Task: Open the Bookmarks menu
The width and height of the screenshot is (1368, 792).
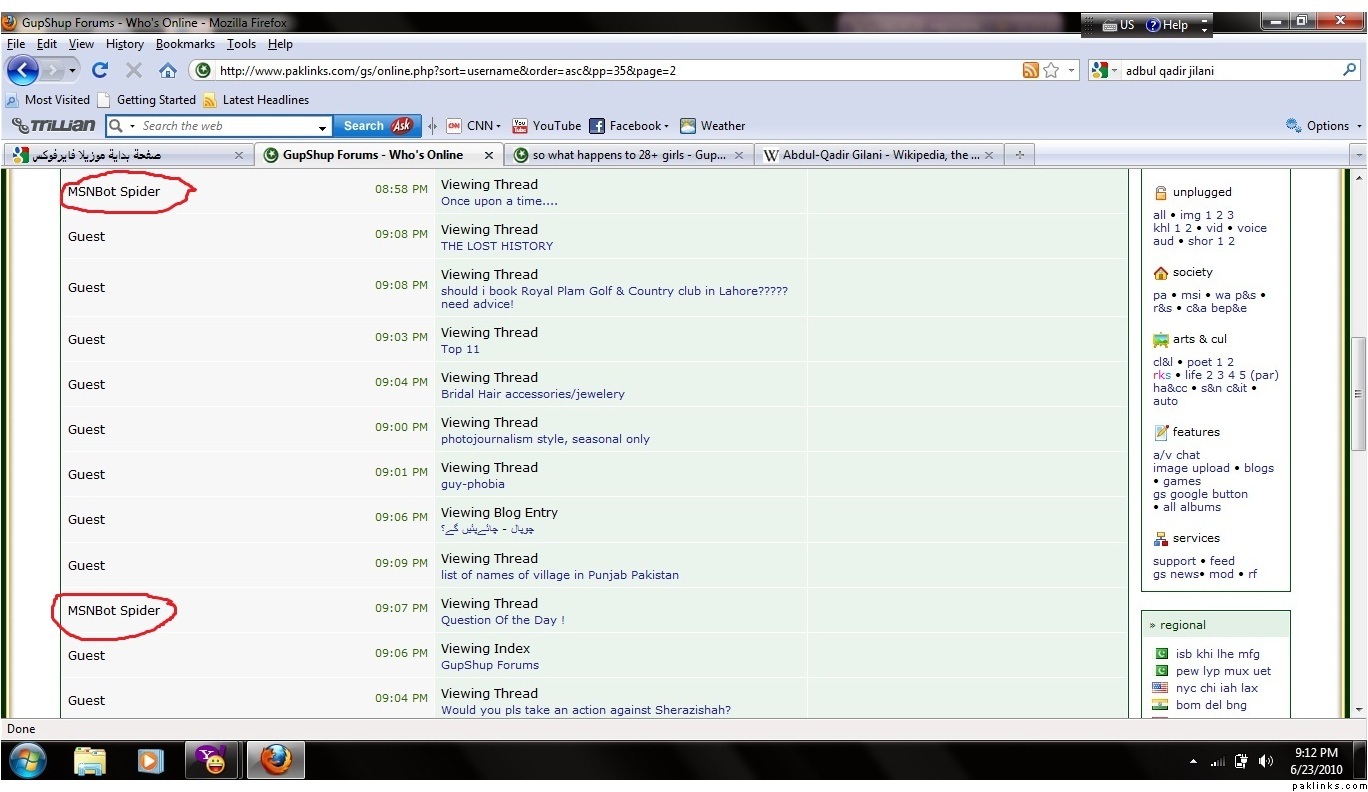Action: [x=185, y=44]
